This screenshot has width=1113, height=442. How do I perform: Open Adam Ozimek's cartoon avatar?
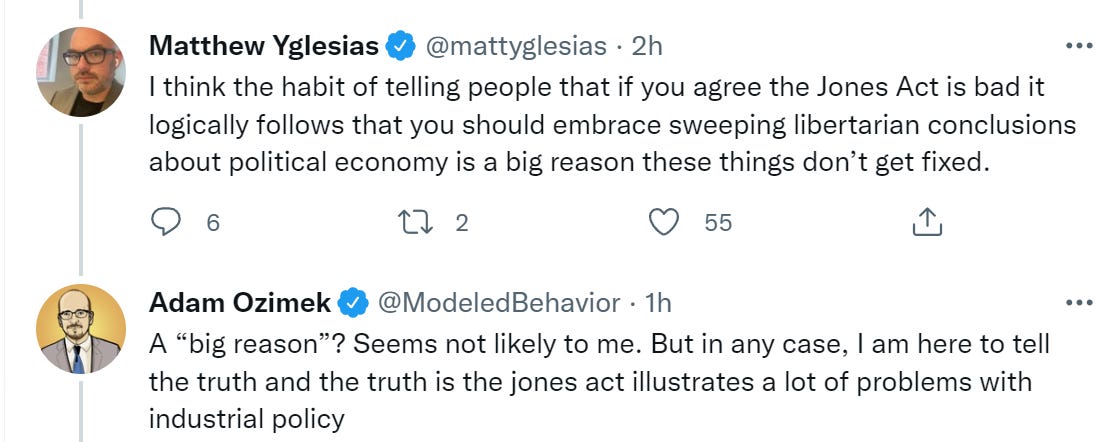click(x=81, y=329)
